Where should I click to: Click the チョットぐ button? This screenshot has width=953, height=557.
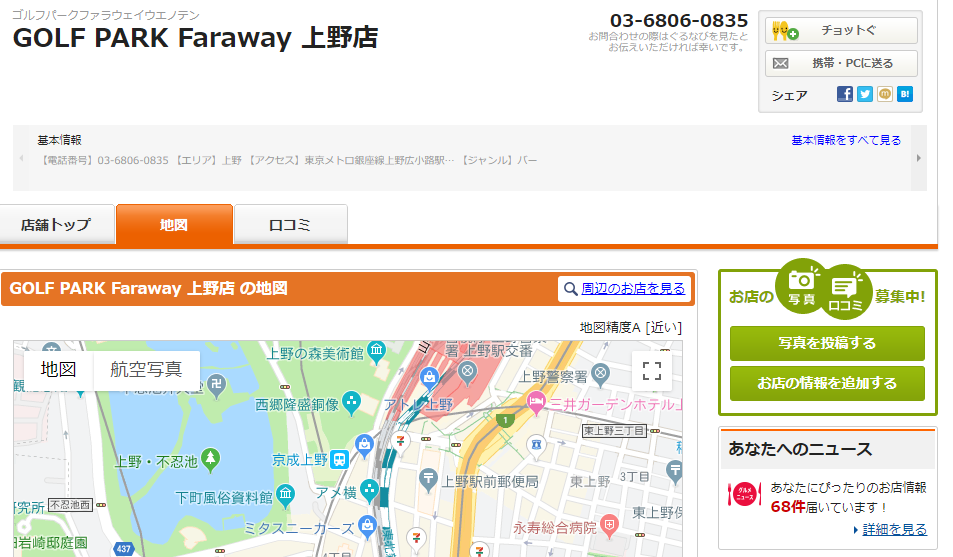pos(841,31)
